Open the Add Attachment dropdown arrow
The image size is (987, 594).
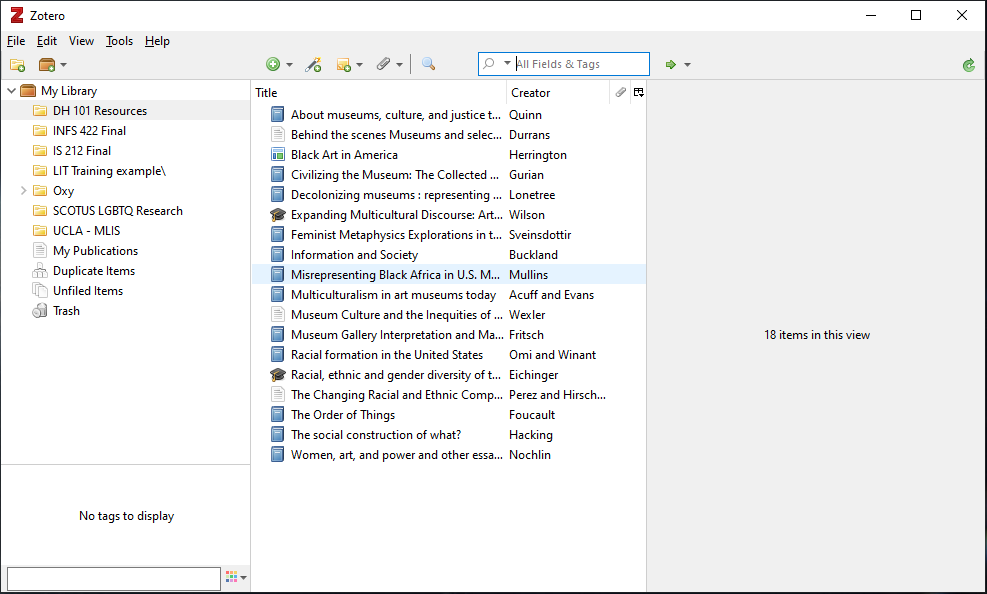tap(399, 65)
